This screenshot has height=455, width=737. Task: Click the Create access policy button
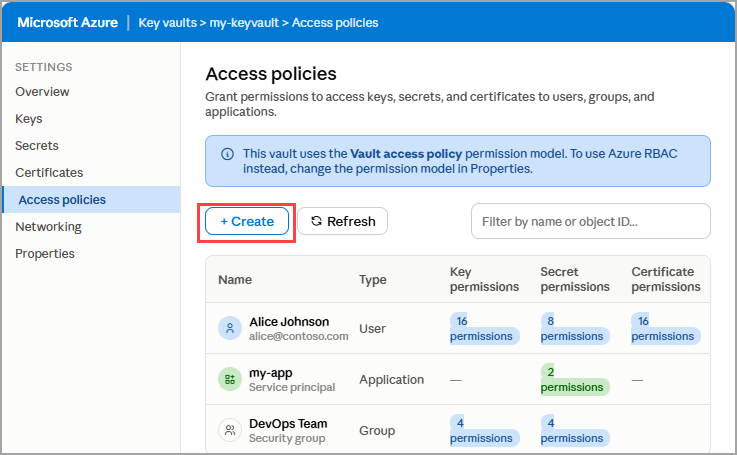tap(247, 221)
